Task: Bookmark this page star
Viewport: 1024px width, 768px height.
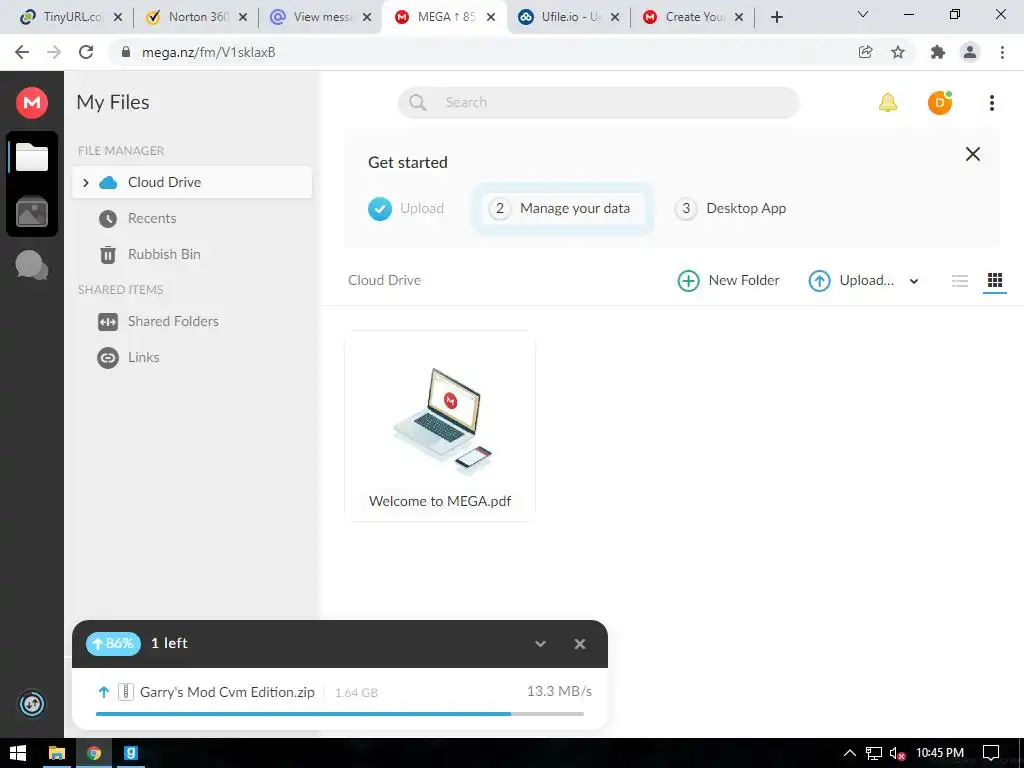Action: [x=898, y=52]
